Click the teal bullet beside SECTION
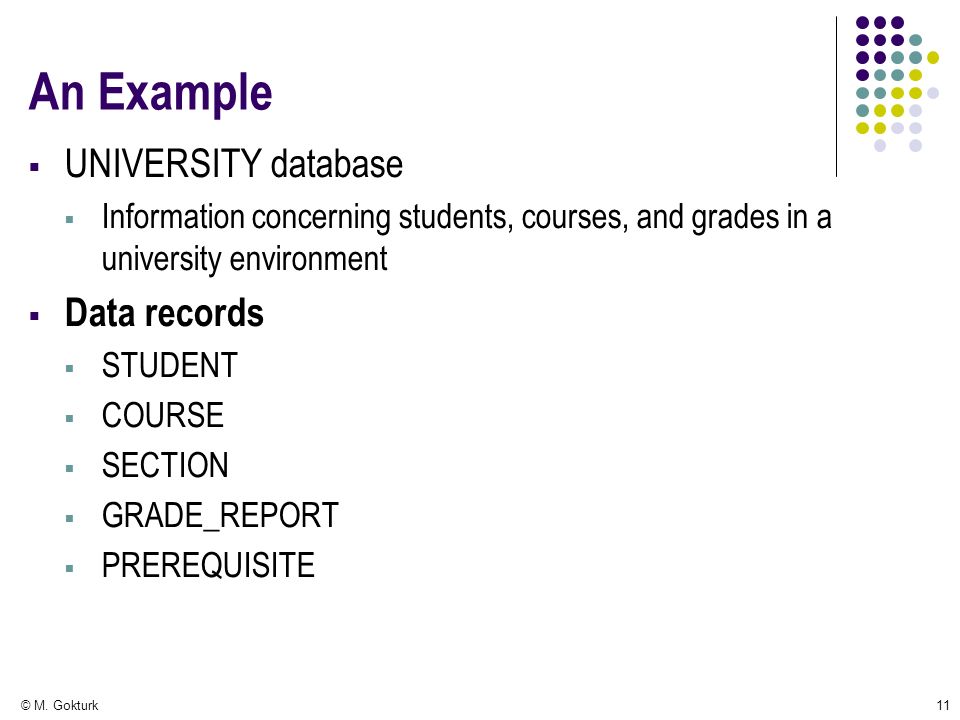The width and height of the screenshot is (960, 720). pyautogui.click(x=69, y=469)
